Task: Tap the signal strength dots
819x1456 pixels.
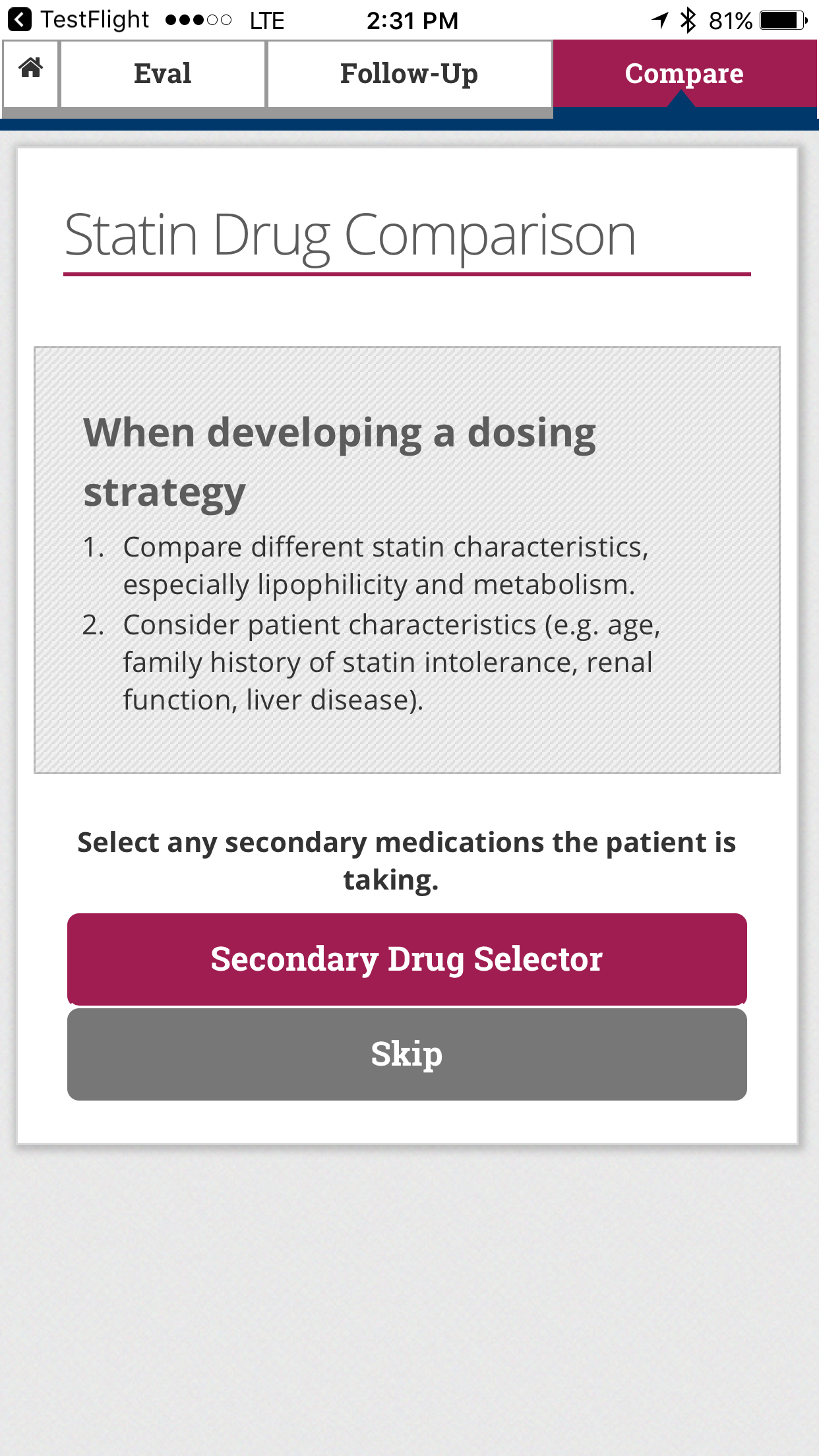Action: [x=198, y=20]
